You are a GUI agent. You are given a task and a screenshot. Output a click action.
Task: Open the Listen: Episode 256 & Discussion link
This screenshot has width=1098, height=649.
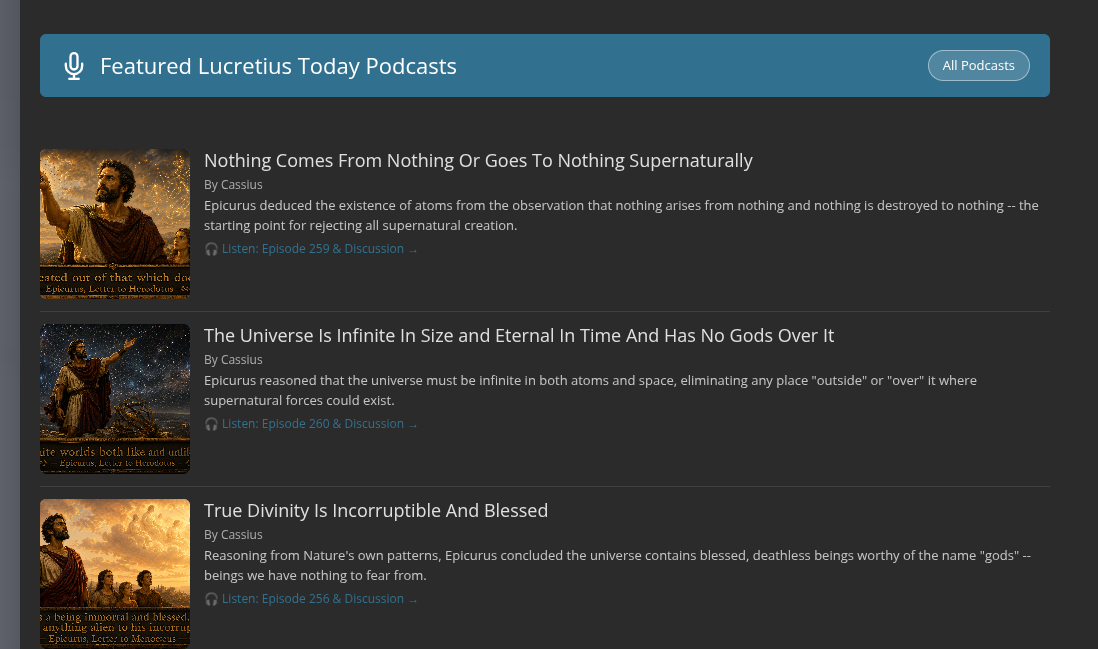click(x=312, y=599)
